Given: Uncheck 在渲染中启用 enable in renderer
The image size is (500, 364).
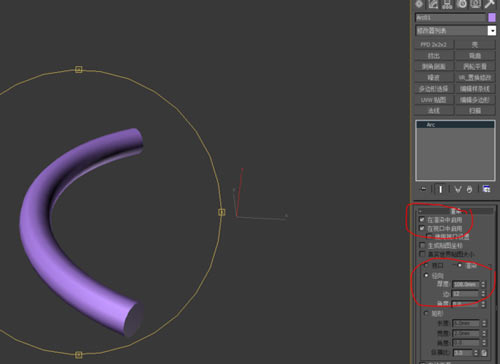Looking at the screenshot, I should (x=422, y=219).
